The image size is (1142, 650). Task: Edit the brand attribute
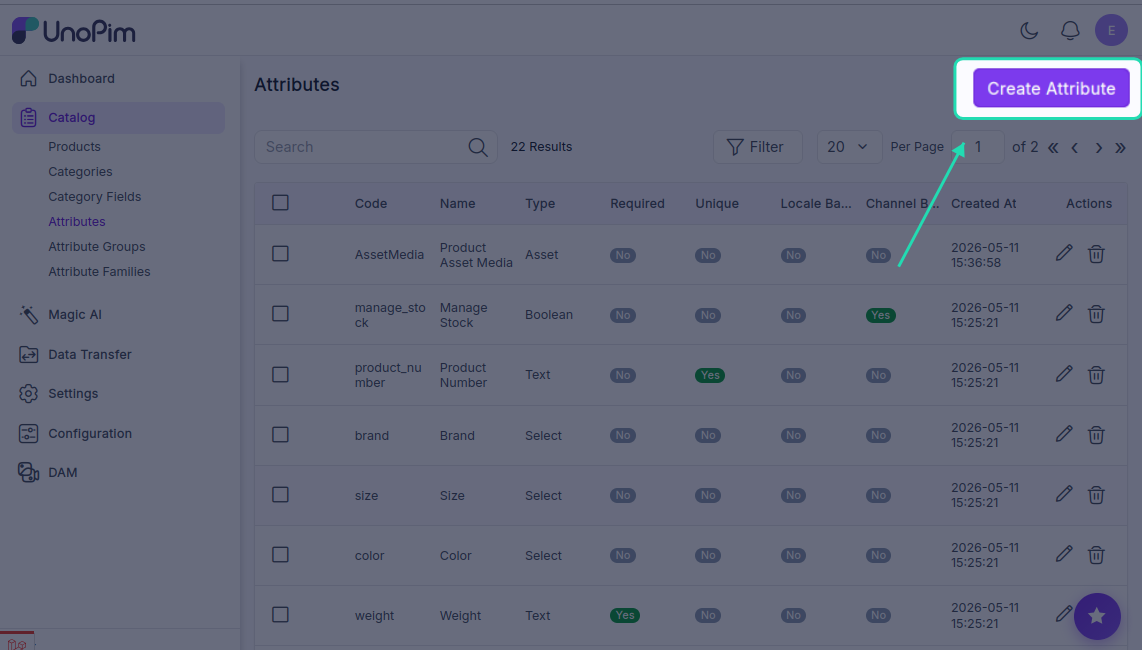click(x=1064, y=434)
